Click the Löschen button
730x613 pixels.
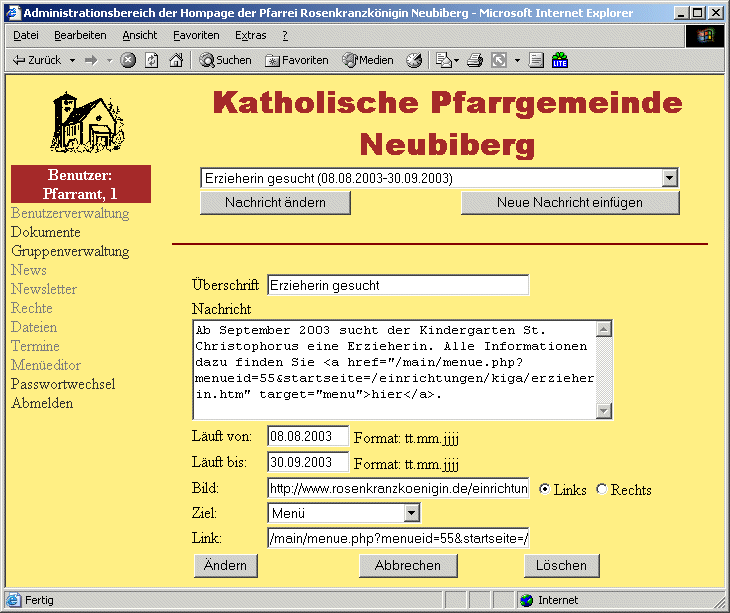click(561, 566)
